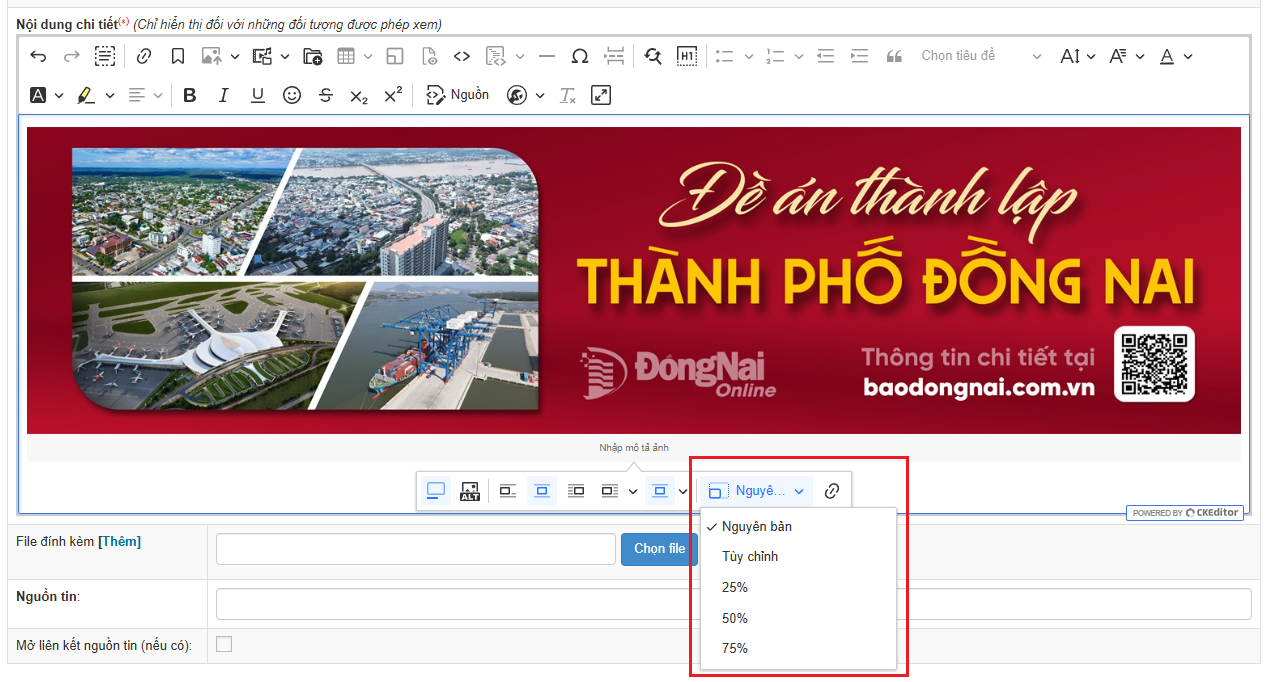The height and width of the screenshot is (682, 1270).
Task: Maximize the editor with the fullscreen icon
Action: click(x=600, y=95)
